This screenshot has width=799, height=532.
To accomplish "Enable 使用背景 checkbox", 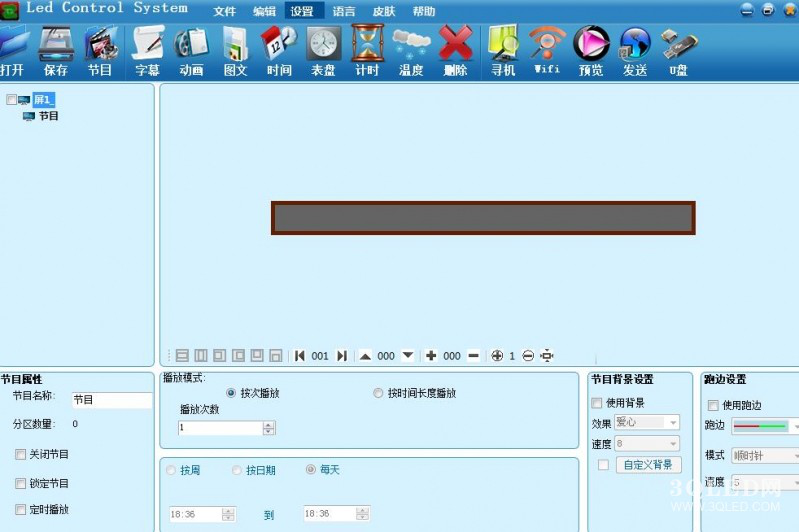I will pos(597,403).
